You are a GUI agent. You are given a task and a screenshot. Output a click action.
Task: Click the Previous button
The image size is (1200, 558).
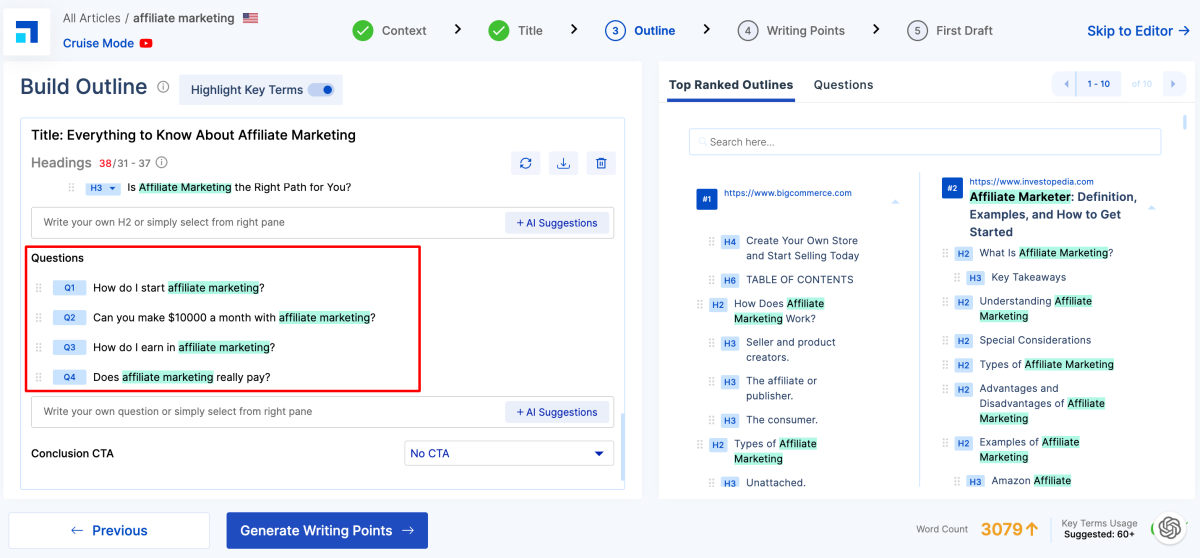point(109,531)
